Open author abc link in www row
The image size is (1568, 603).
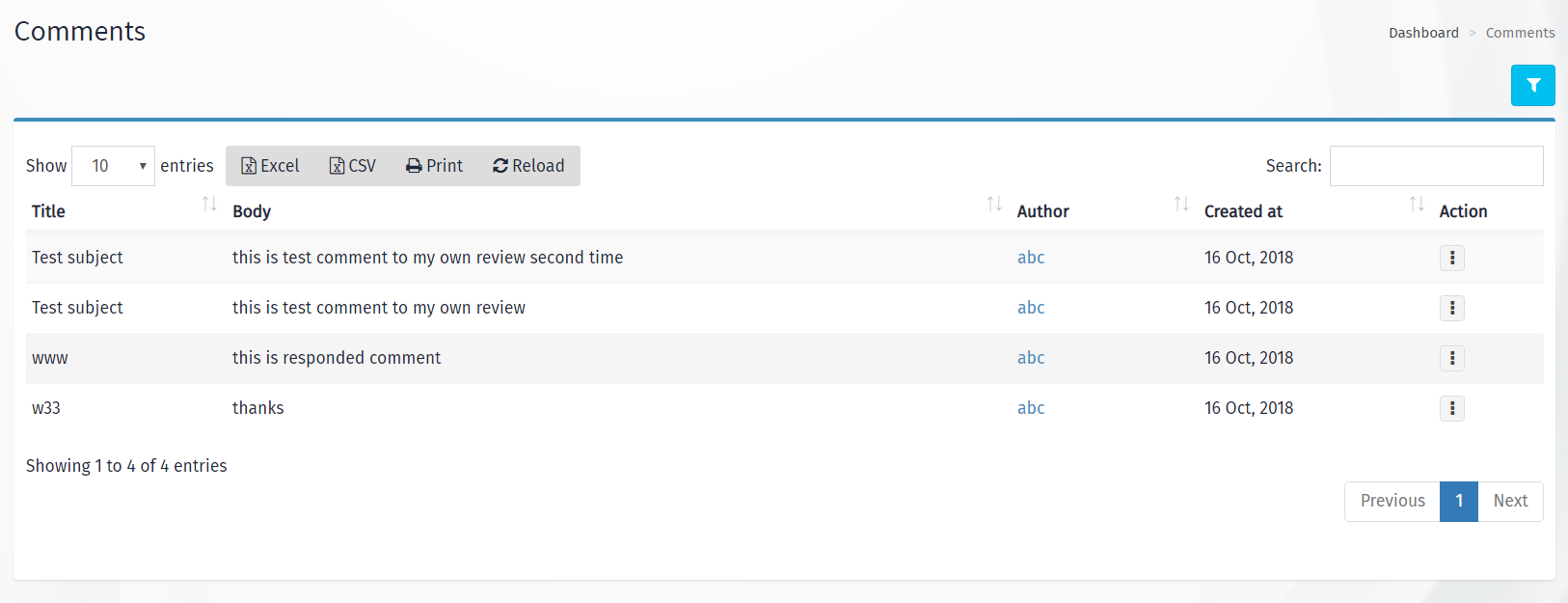click(x=1031, y=358)
